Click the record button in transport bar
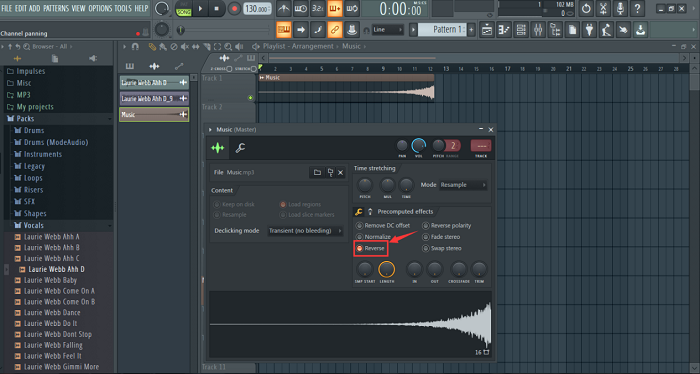 233,9
